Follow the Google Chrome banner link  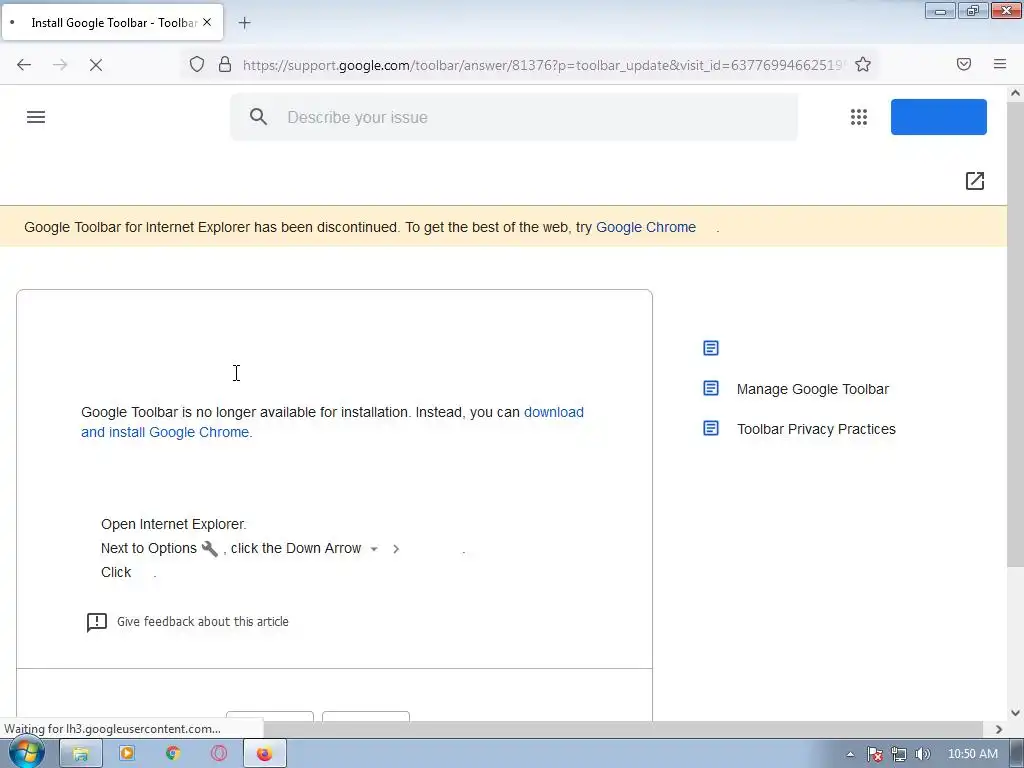tap(646, 227)
